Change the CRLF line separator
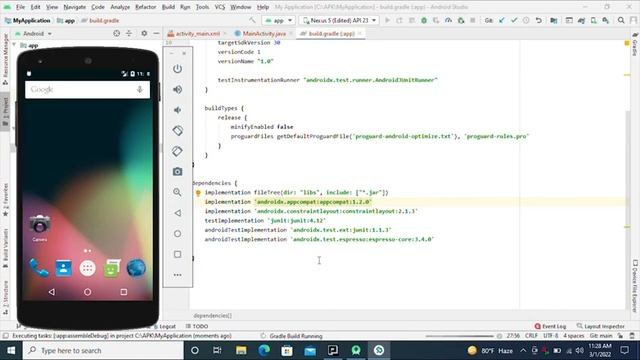The width and height of the screenshot is (640, 360). 531,336
